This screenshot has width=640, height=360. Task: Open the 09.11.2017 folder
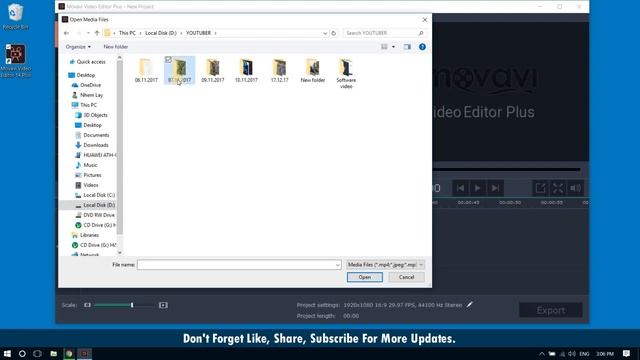[x=213, y=71]
